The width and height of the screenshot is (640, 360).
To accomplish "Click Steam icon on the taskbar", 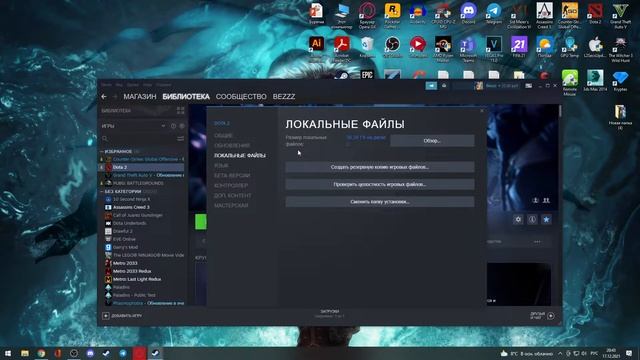I will (155, 353).
